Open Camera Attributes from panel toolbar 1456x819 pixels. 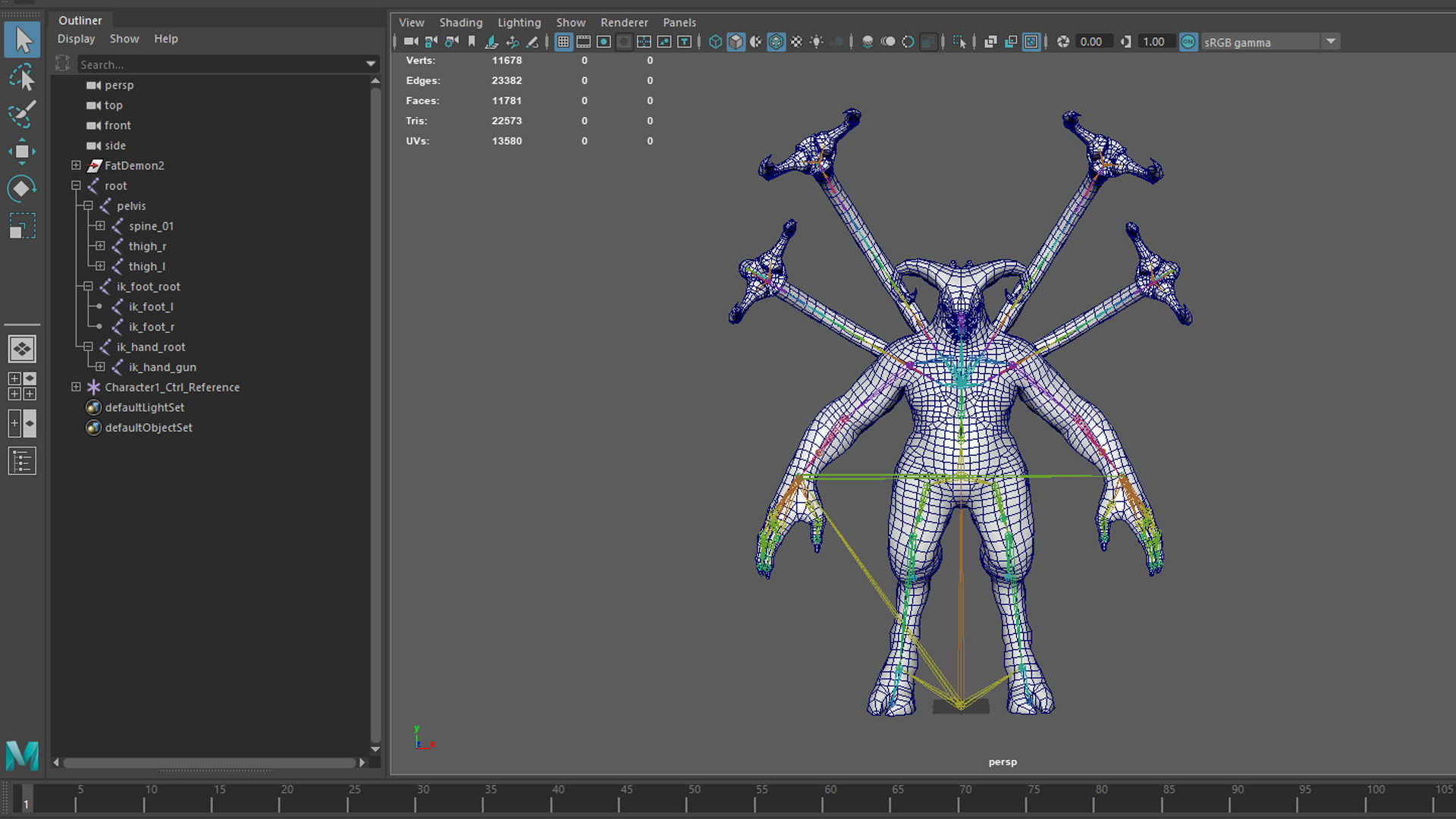click(451, 42)
